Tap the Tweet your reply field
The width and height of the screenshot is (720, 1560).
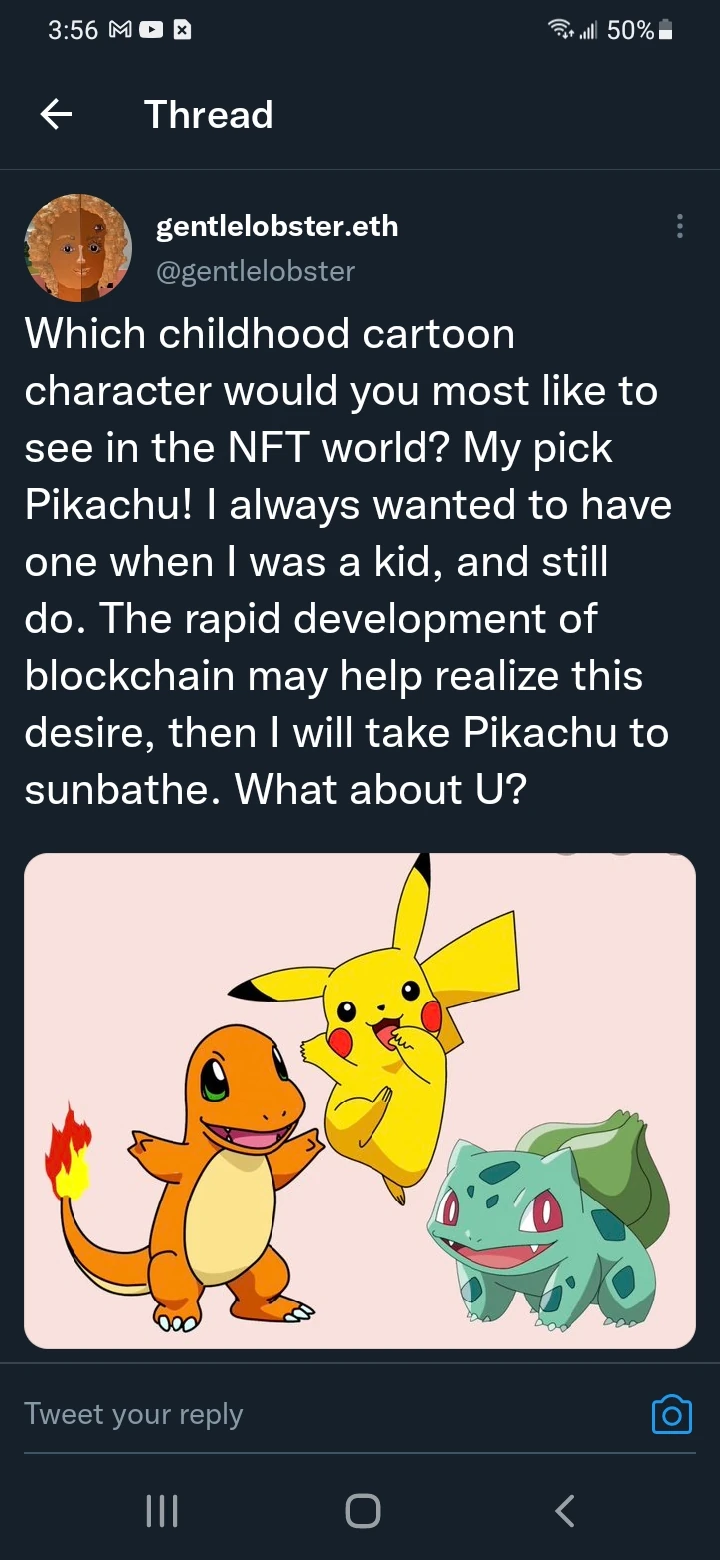(x=134, y=1414)
